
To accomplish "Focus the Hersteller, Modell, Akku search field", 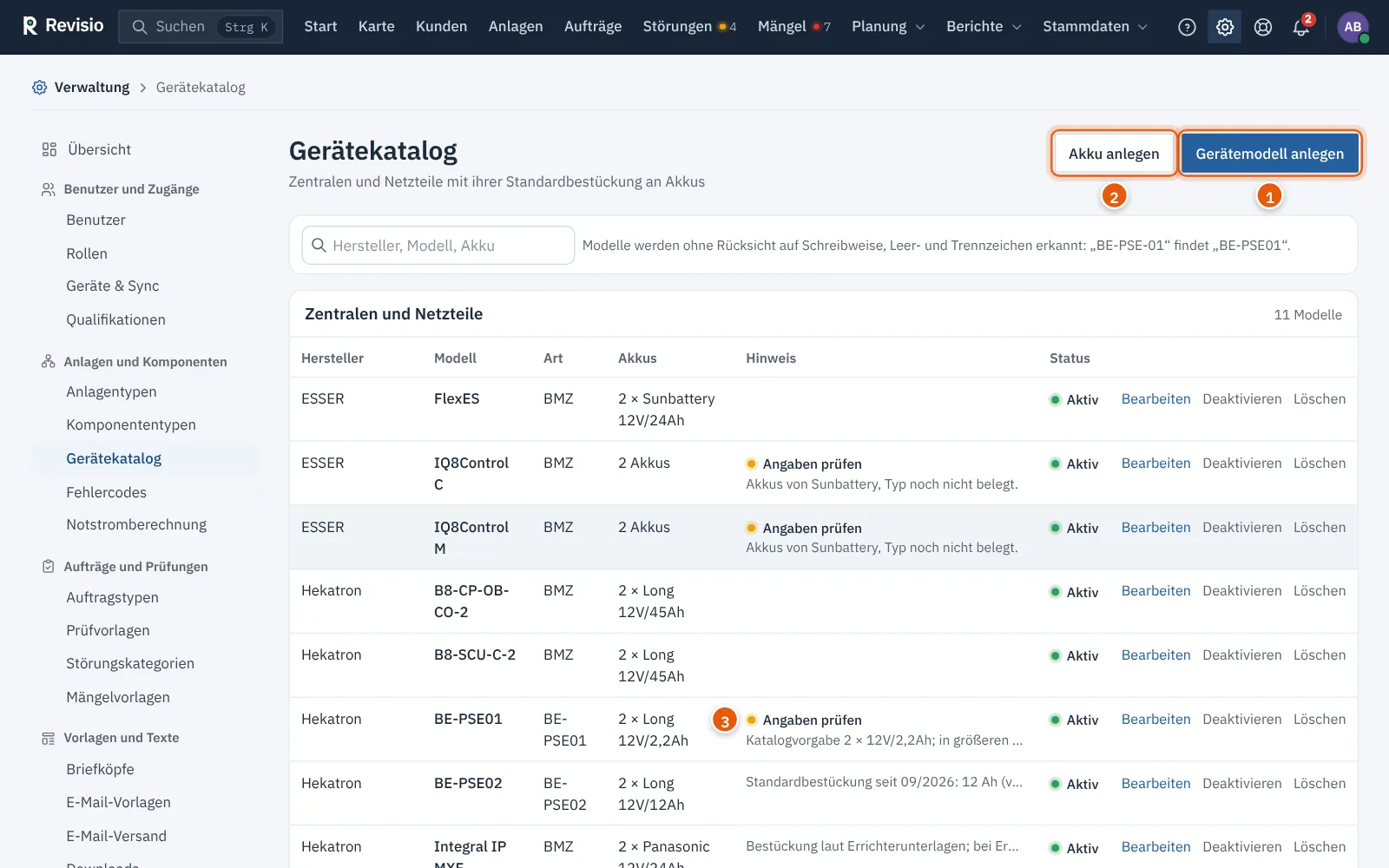I will 438,246.
